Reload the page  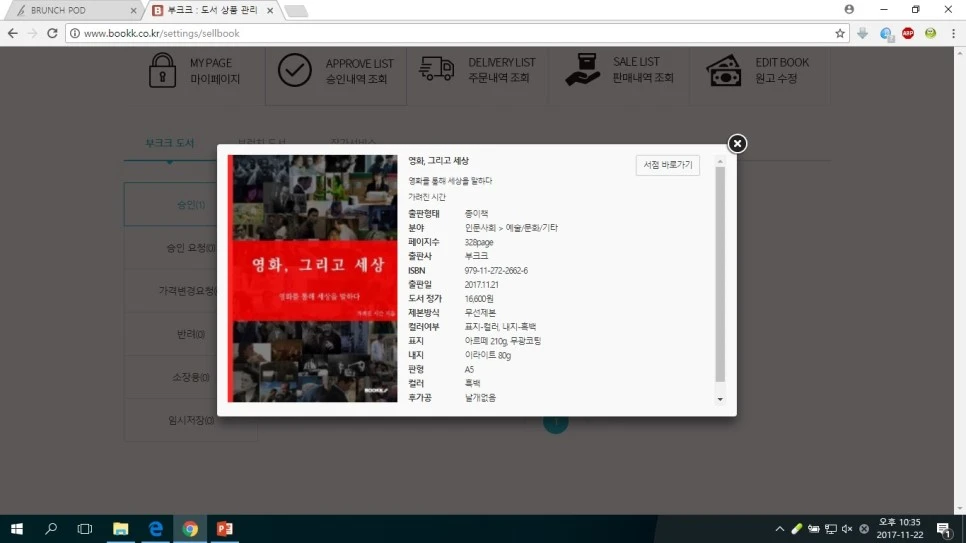[x=52, y=33]
